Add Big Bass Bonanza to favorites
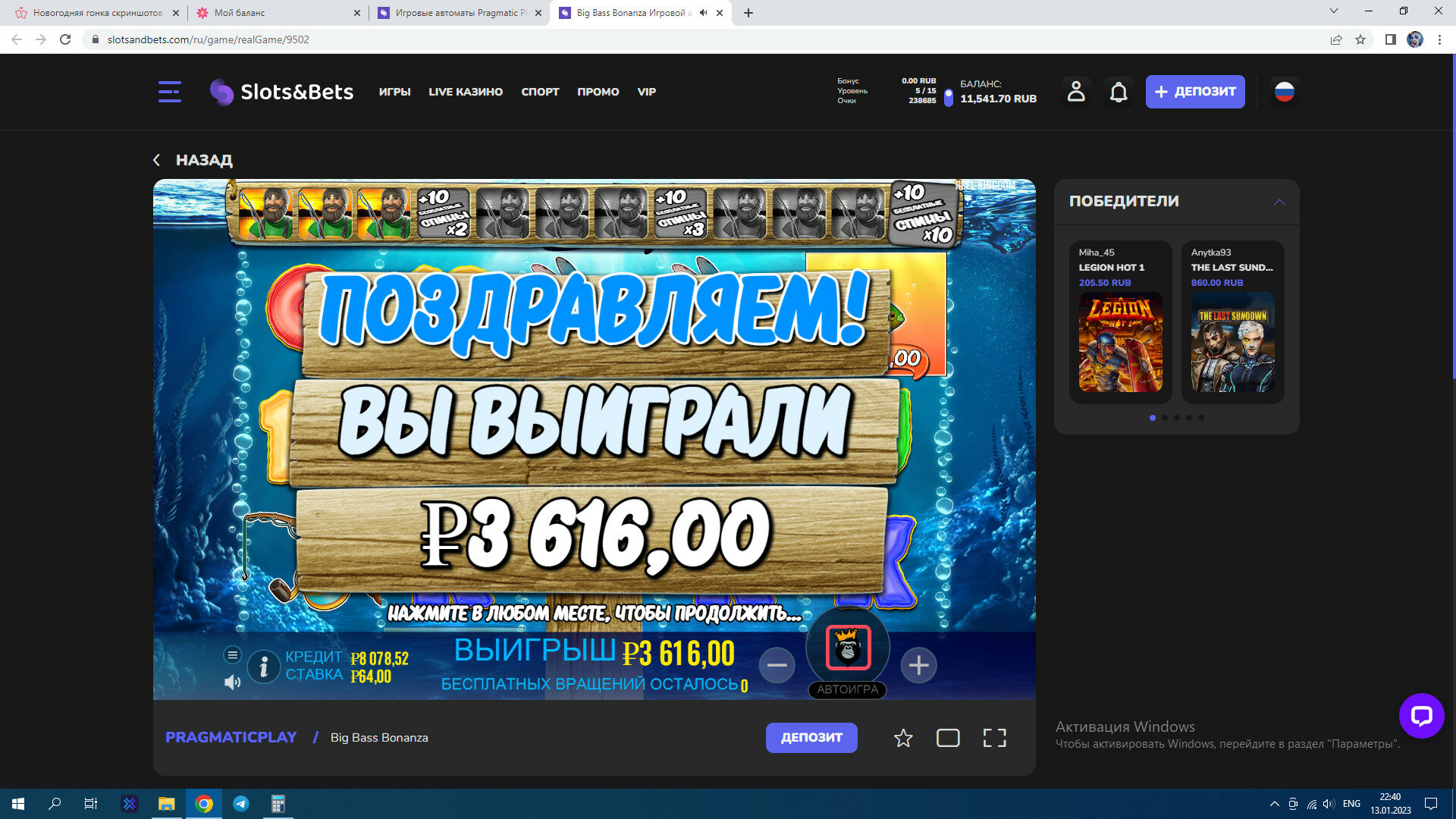 (902, 738)
